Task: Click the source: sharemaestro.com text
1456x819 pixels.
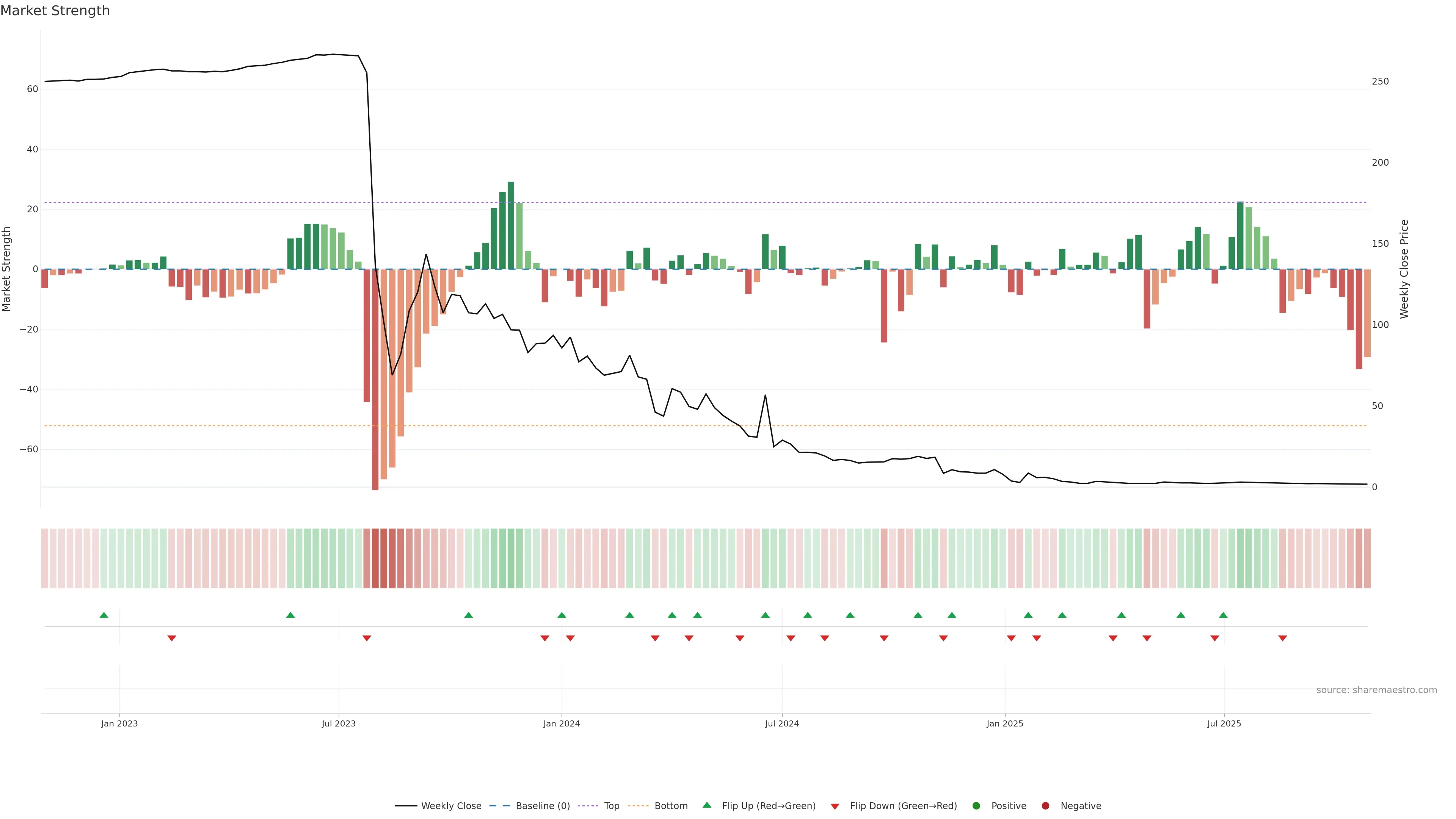Action: coord(1376,690)
